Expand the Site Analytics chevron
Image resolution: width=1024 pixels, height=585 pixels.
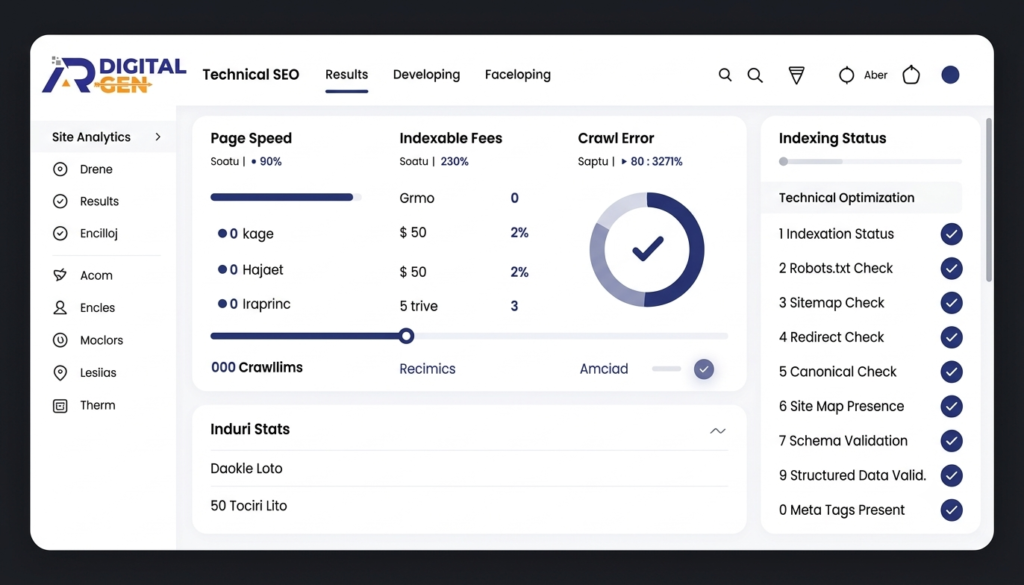[158, 137]
